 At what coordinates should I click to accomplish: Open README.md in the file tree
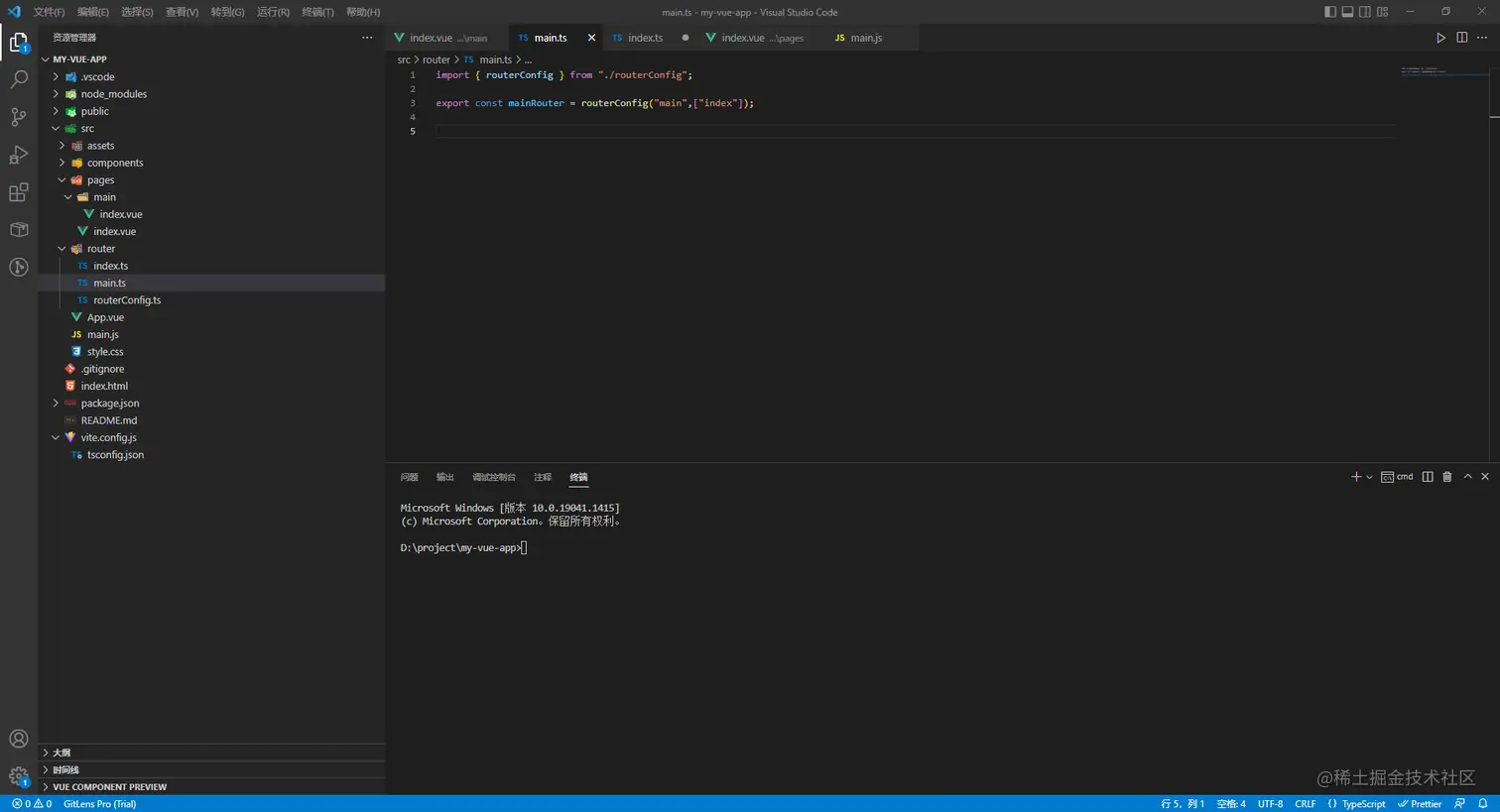pyautogui.click(x=211, y=420)
